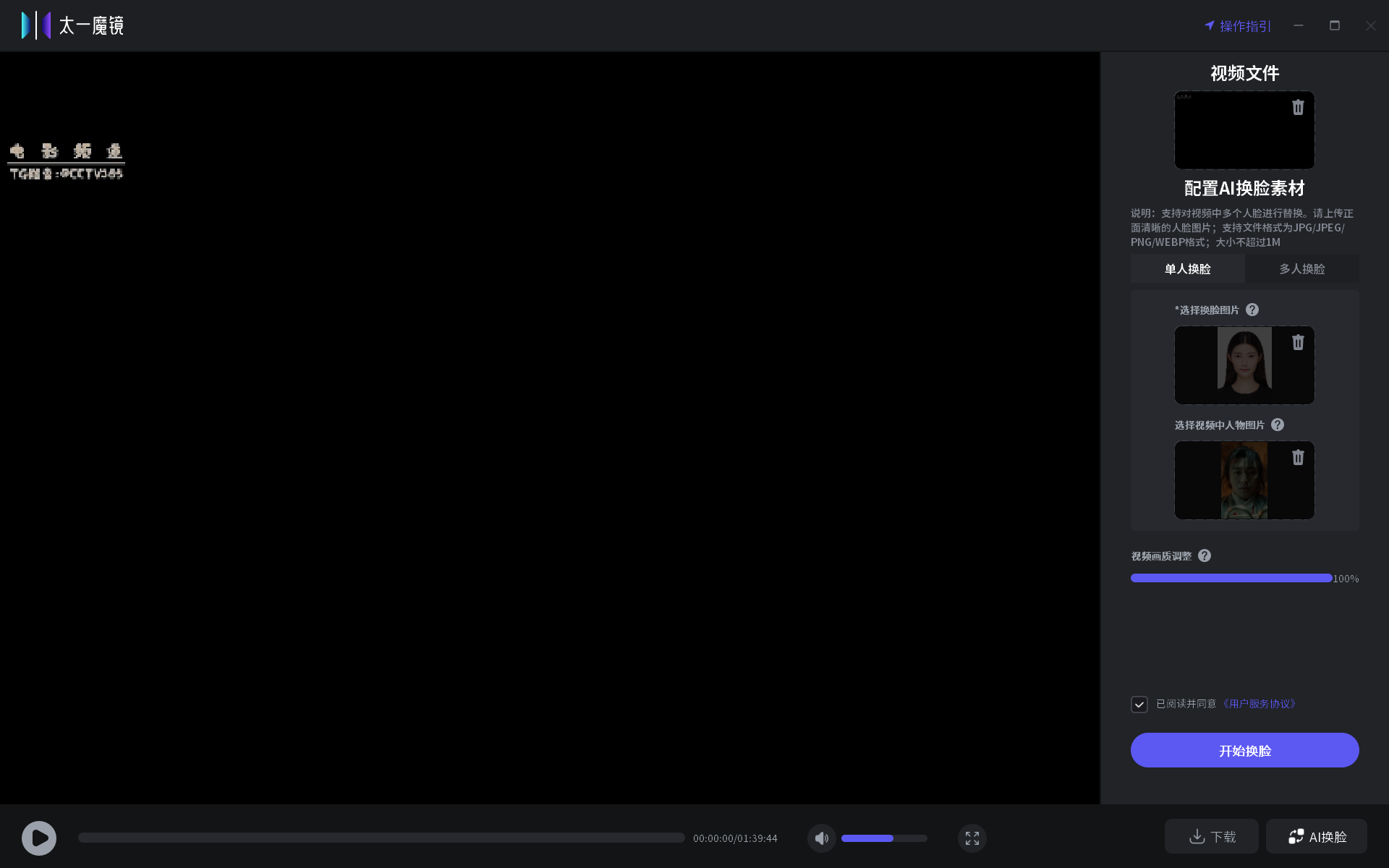
Task: Click the 下载 download button
Action: pyautogui.click(x=1212, y=836)
